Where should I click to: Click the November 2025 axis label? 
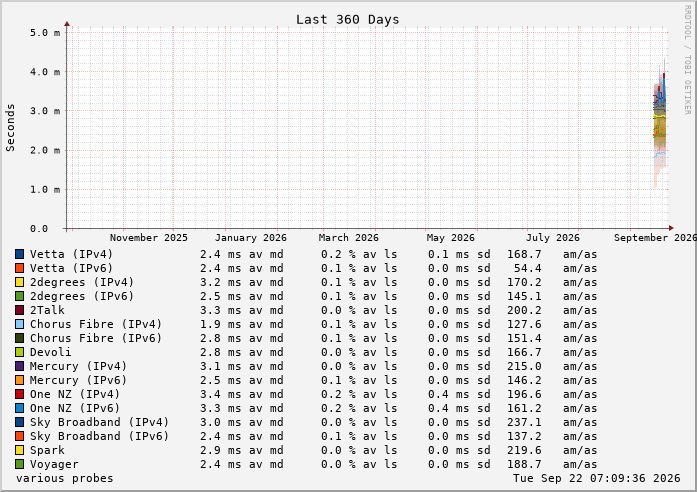(x=149, y=238)
